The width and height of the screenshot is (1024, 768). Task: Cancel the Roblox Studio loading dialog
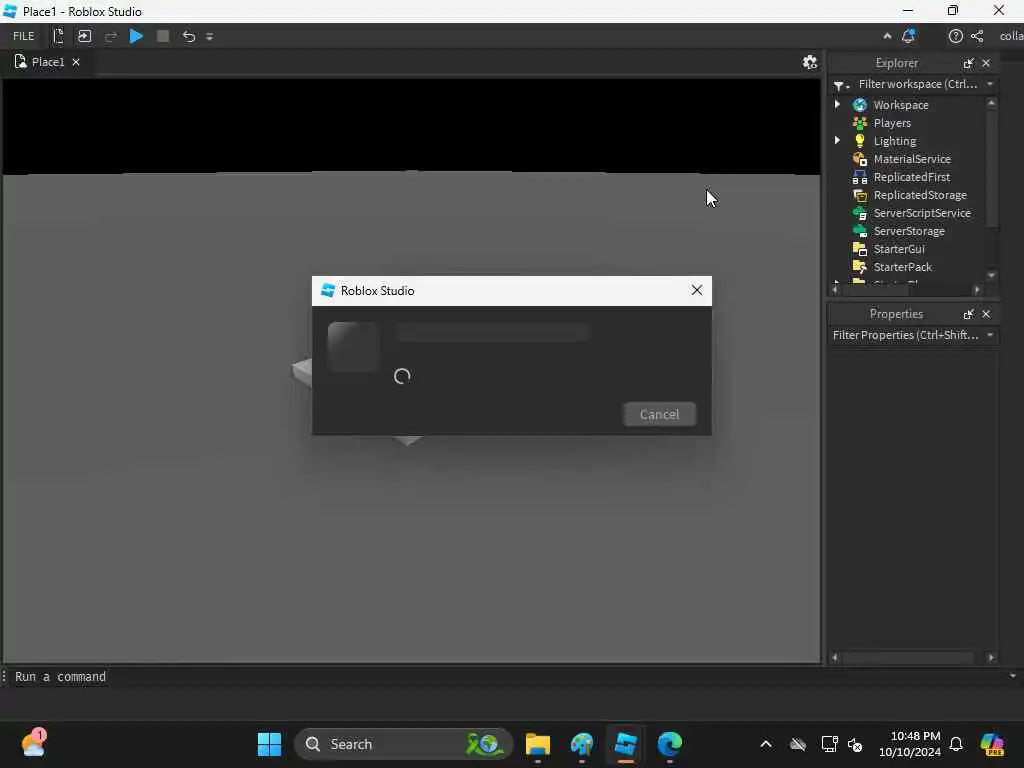click(x=659, y=414)
